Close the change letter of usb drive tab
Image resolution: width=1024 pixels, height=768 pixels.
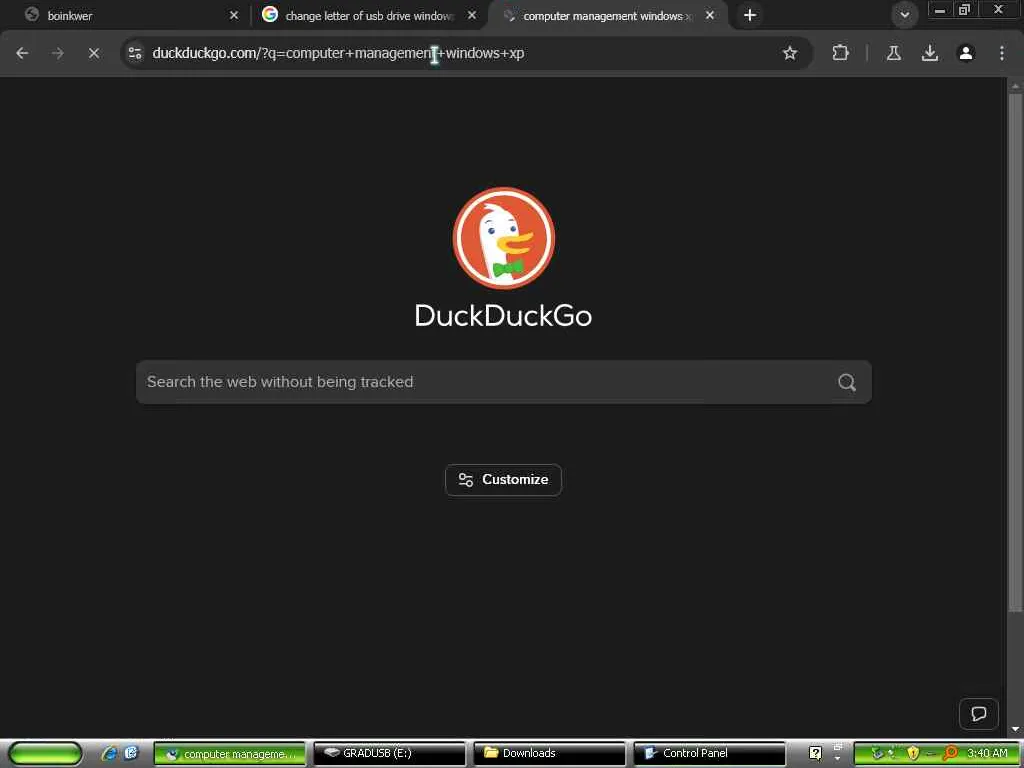coord(472,15)
